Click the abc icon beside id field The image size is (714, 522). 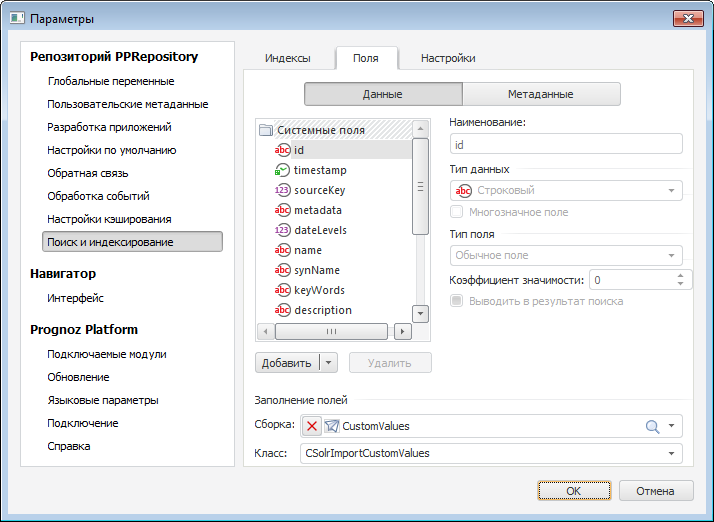[282, 150]
